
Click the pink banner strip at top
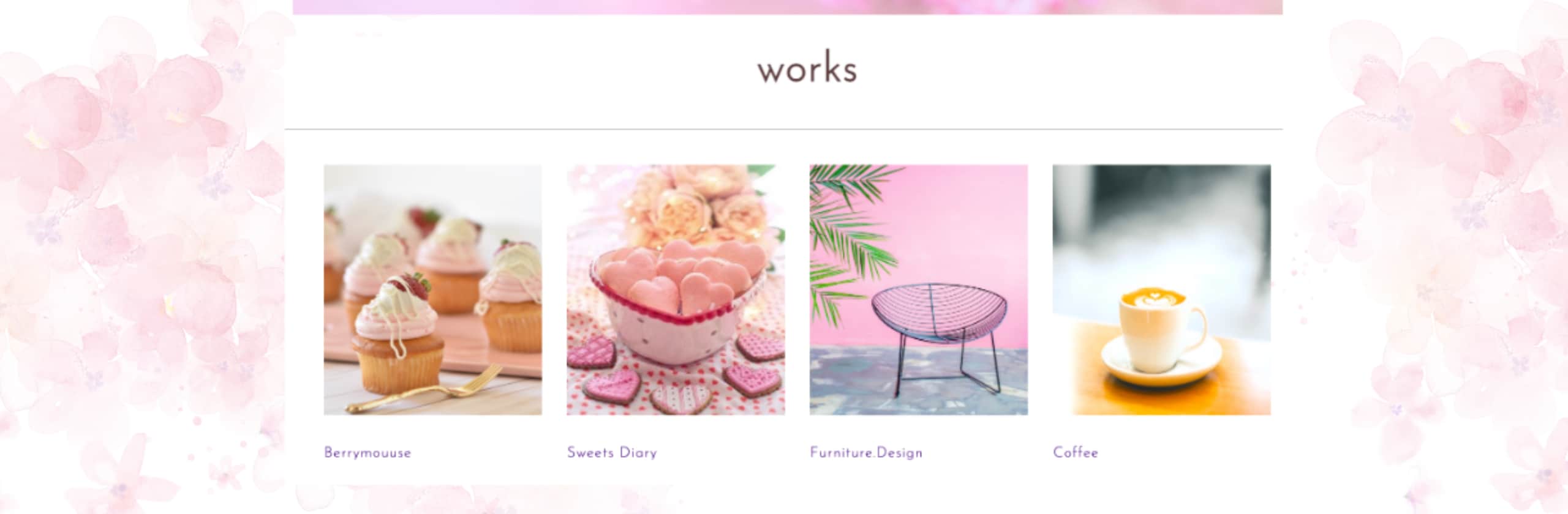pyautogui.click(x=788, y=7)
